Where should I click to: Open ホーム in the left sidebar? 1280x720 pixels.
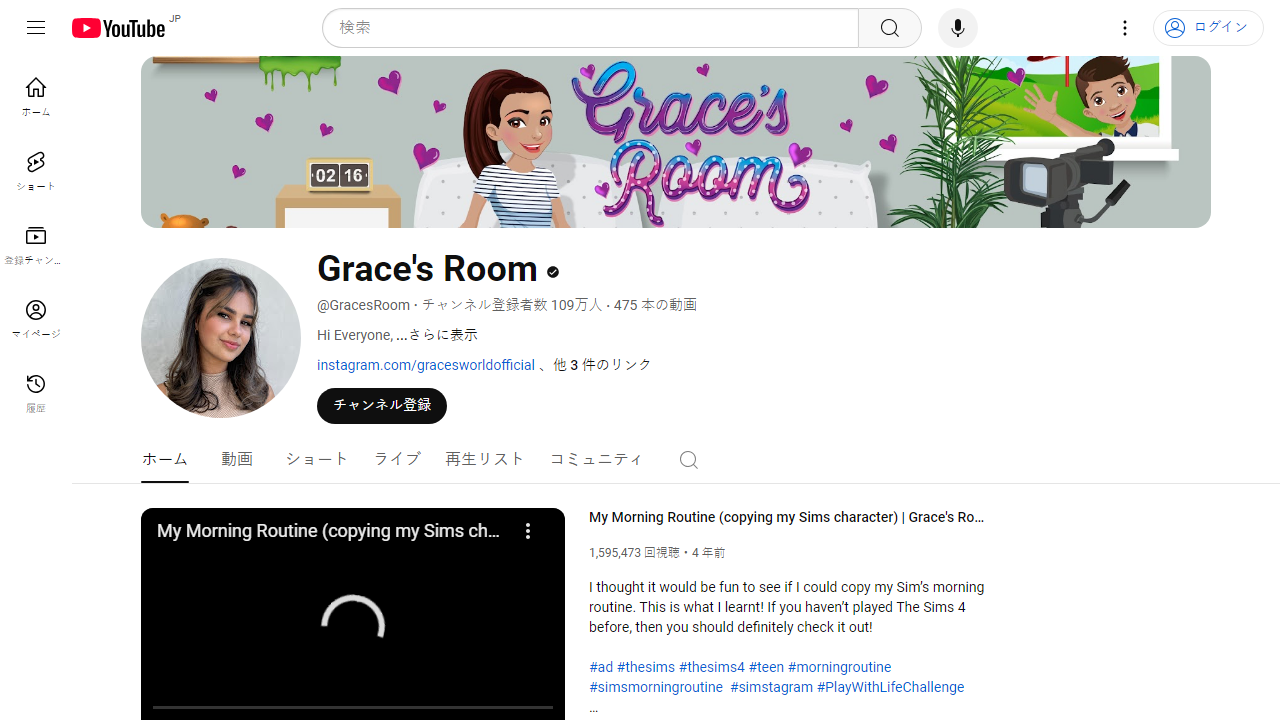(x=36, y=97)
